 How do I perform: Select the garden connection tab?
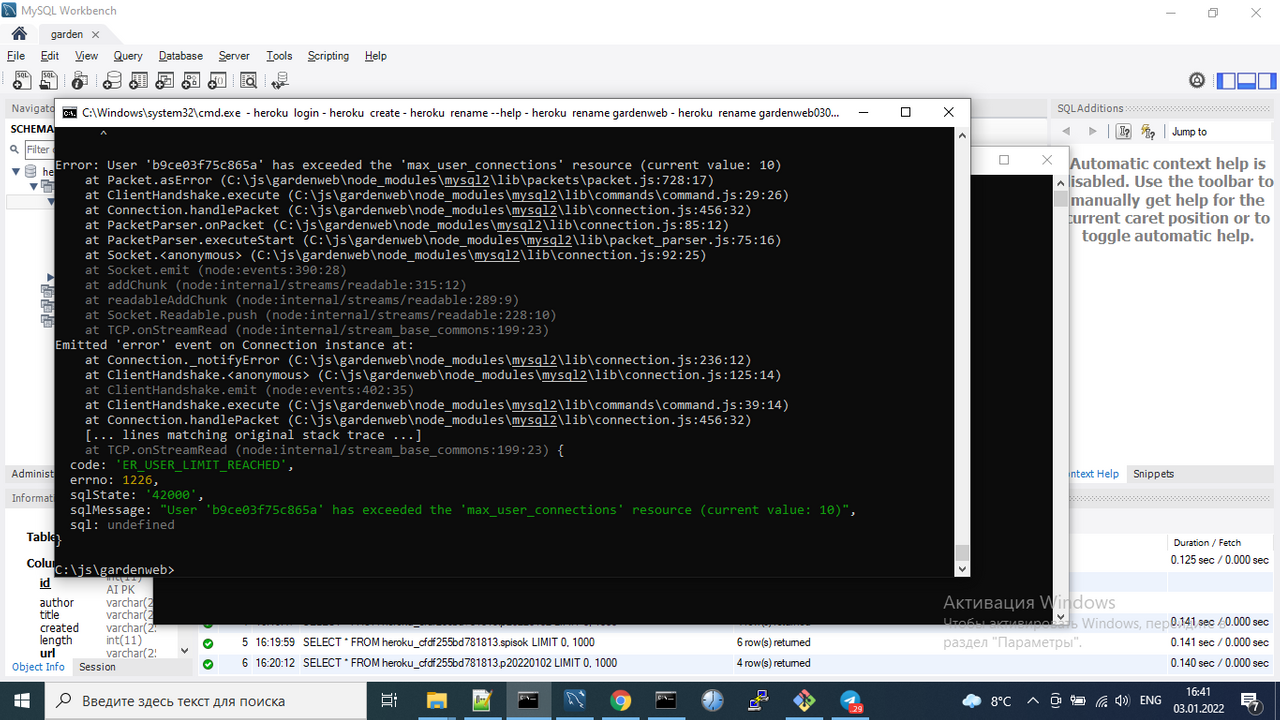click(67, 34)
